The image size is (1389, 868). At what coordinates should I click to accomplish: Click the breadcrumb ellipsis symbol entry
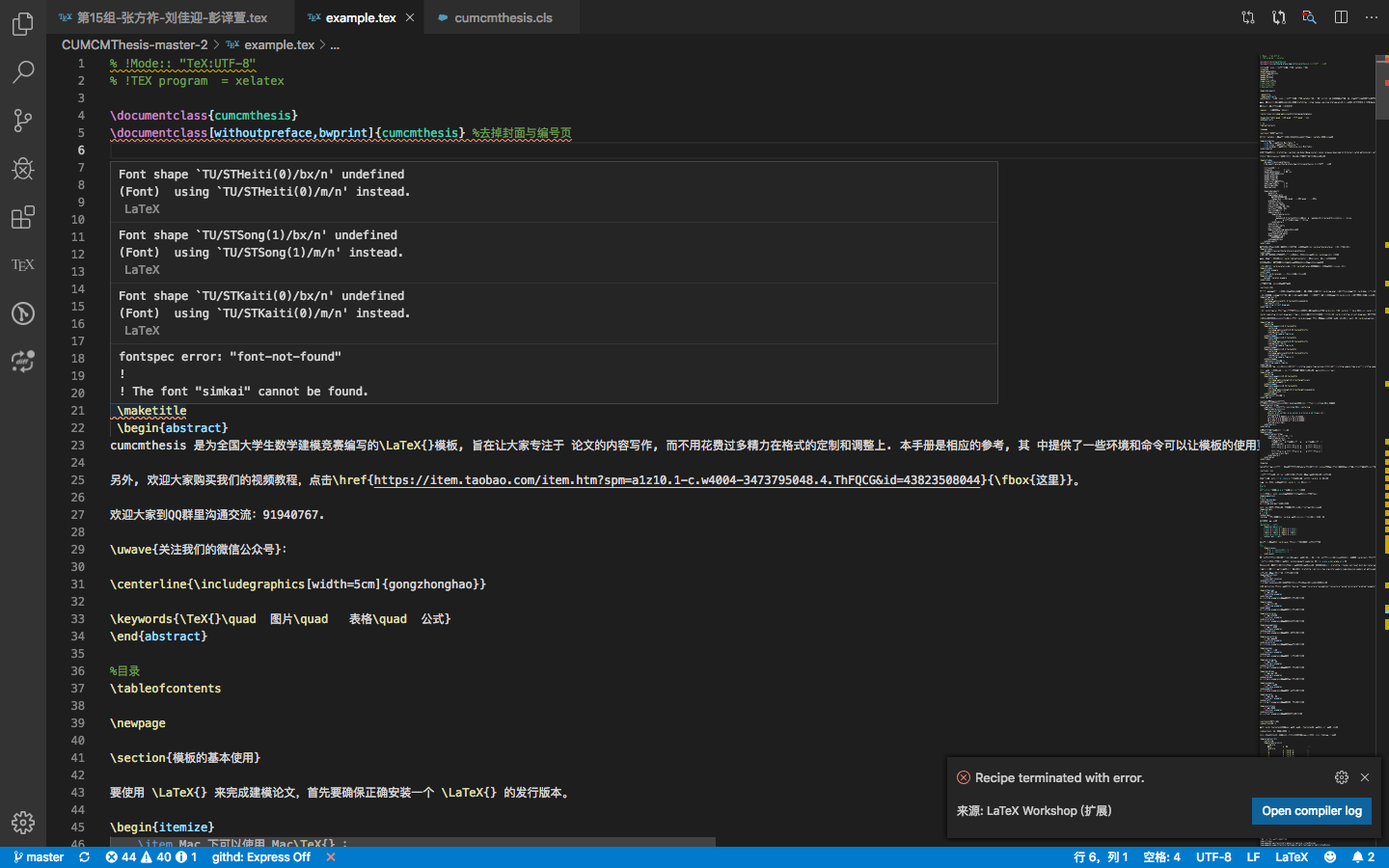pyautogui.click(x=335, y=44)
